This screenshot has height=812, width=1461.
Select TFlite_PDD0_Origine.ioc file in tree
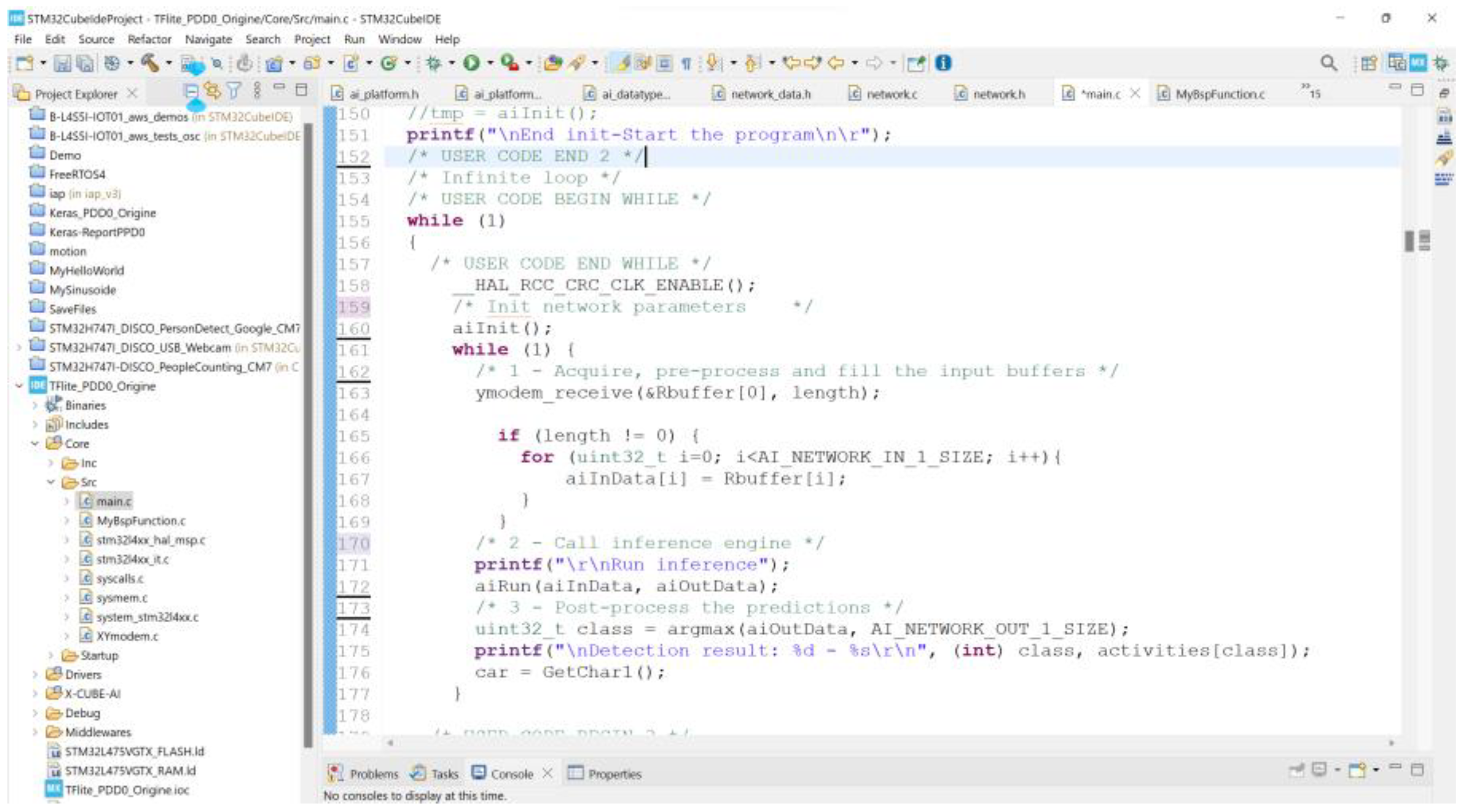click(x=126, y=790)
